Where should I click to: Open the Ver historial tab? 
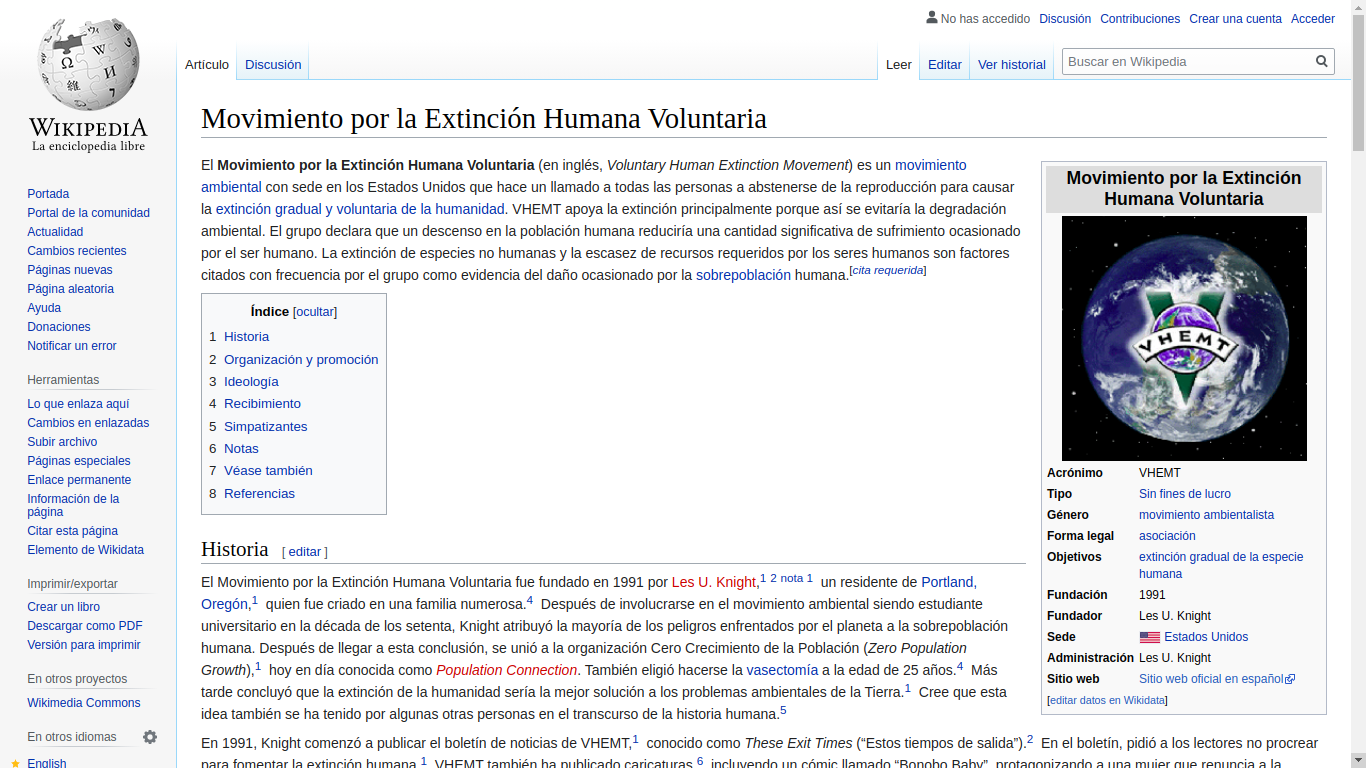coord(1011,65)
